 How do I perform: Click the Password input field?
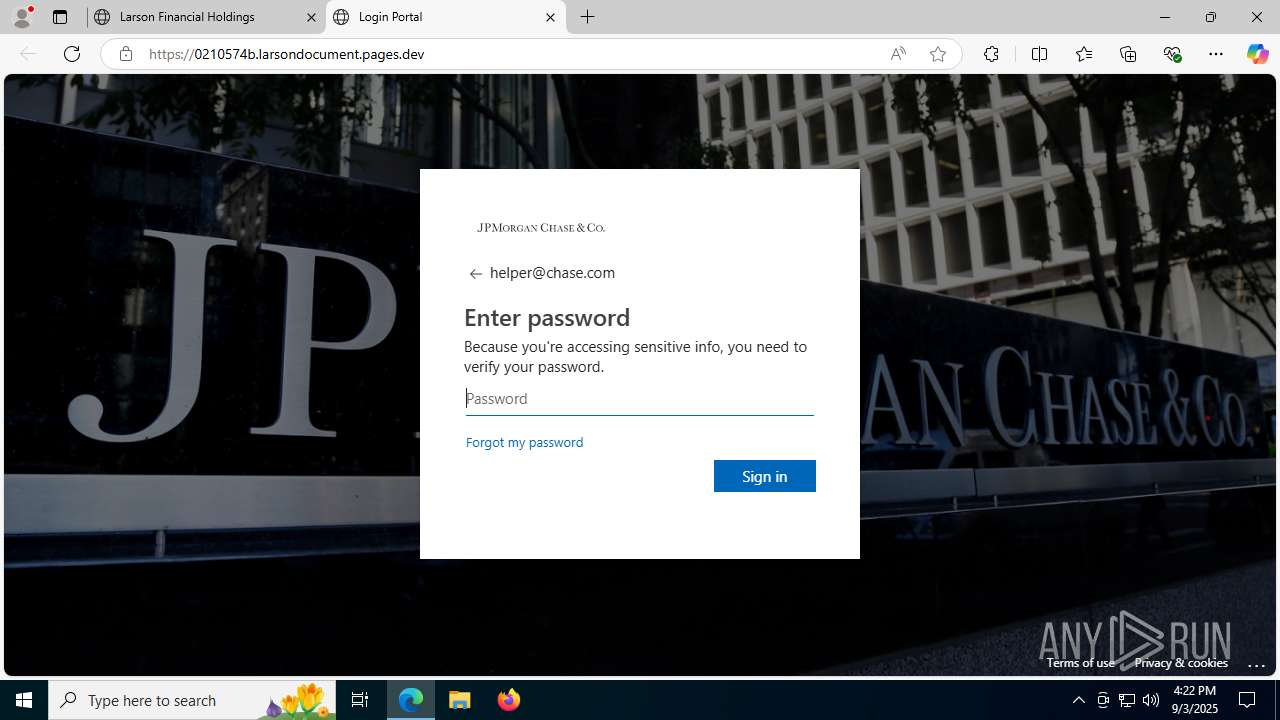[x=640, y=399]
